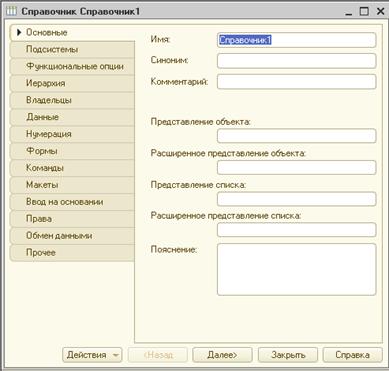Open the Формы tab
389x371 pixels.
[72, 151]
